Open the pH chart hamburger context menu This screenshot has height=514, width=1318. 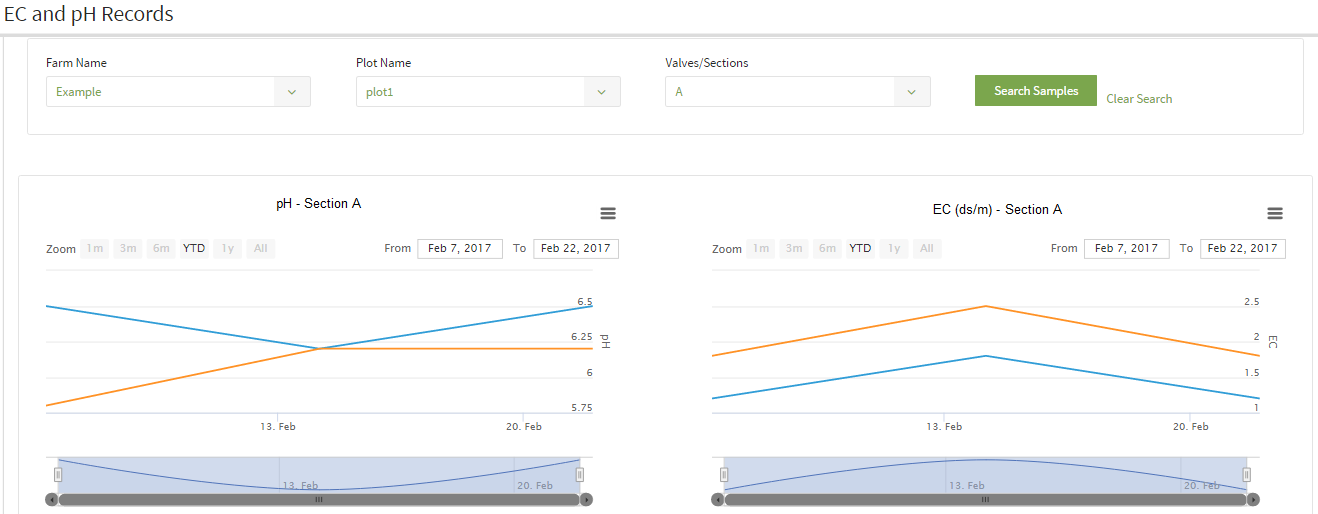coord(608,213)
